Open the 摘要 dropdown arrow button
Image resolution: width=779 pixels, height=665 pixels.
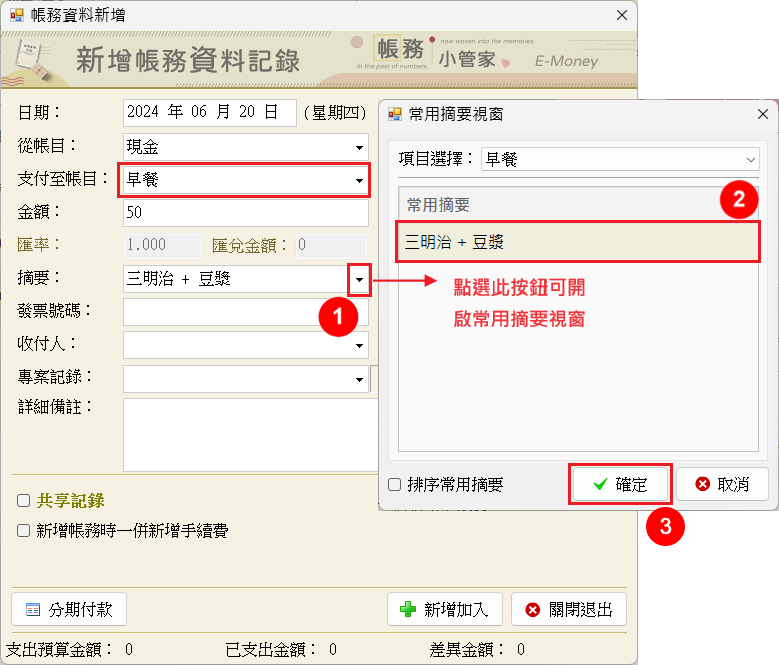click(359, 280)
